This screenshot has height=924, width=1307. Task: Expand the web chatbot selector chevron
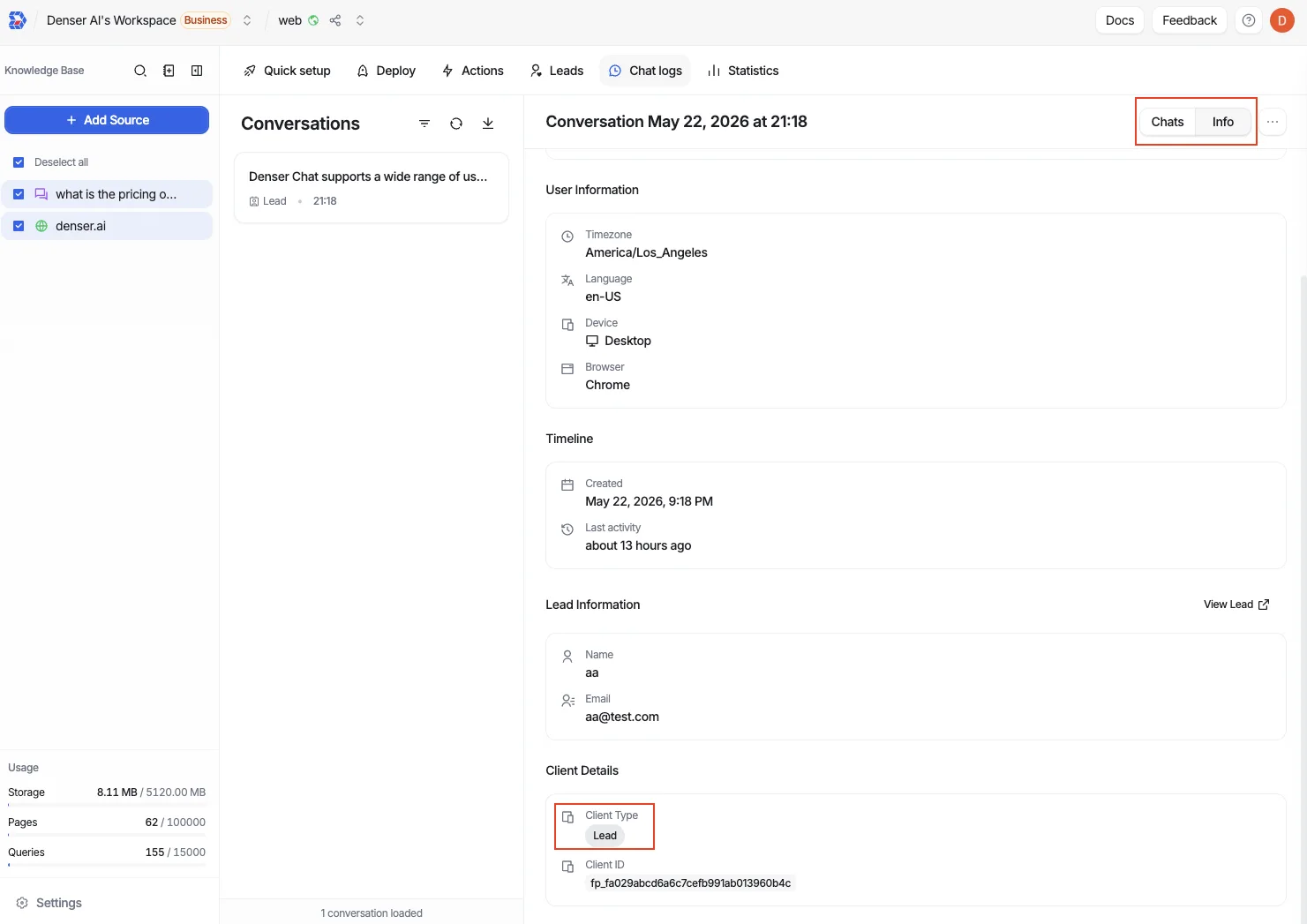360,20
